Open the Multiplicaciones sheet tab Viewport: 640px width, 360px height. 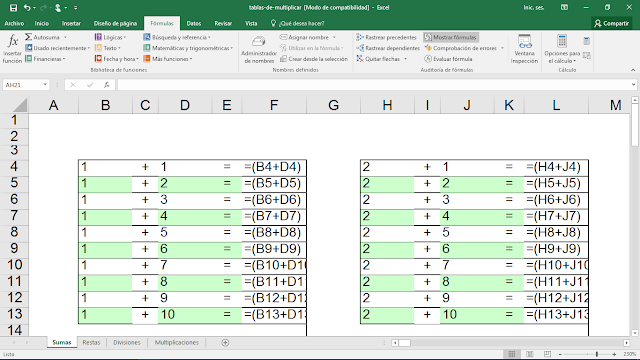pyautogui.click(x=177, y=342)
